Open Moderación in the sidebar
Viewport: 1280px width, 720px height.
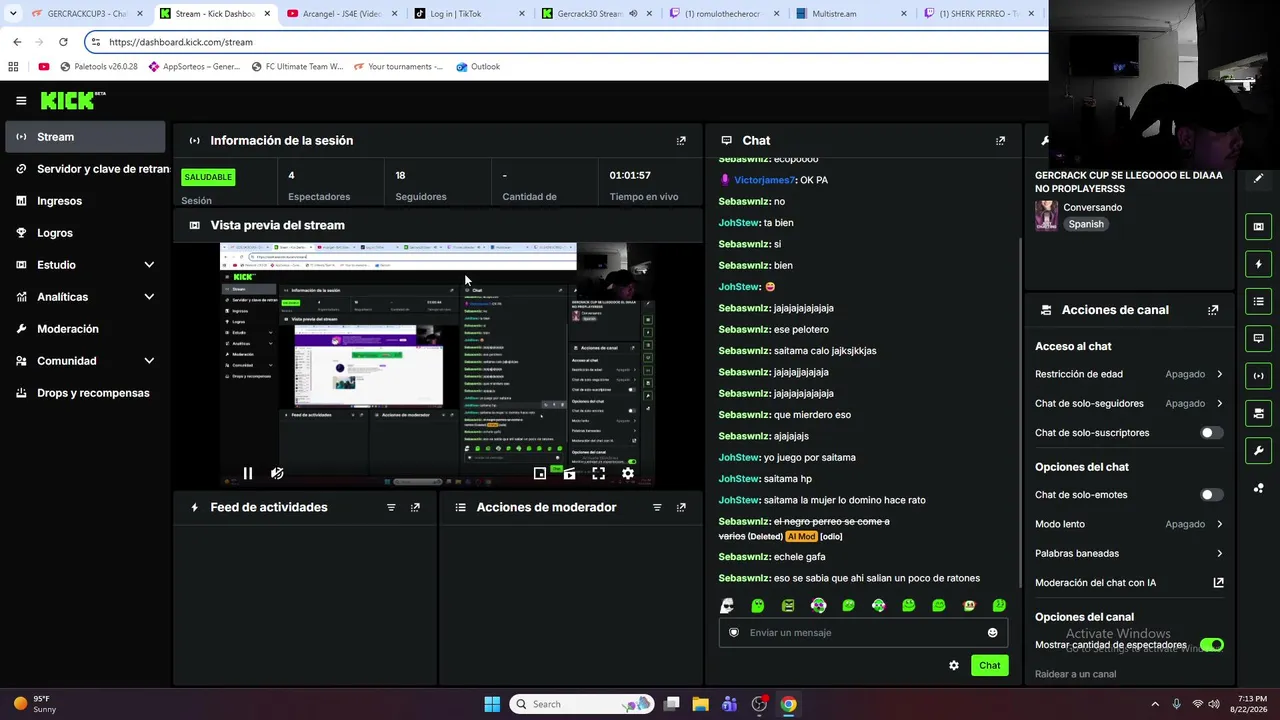85,329
